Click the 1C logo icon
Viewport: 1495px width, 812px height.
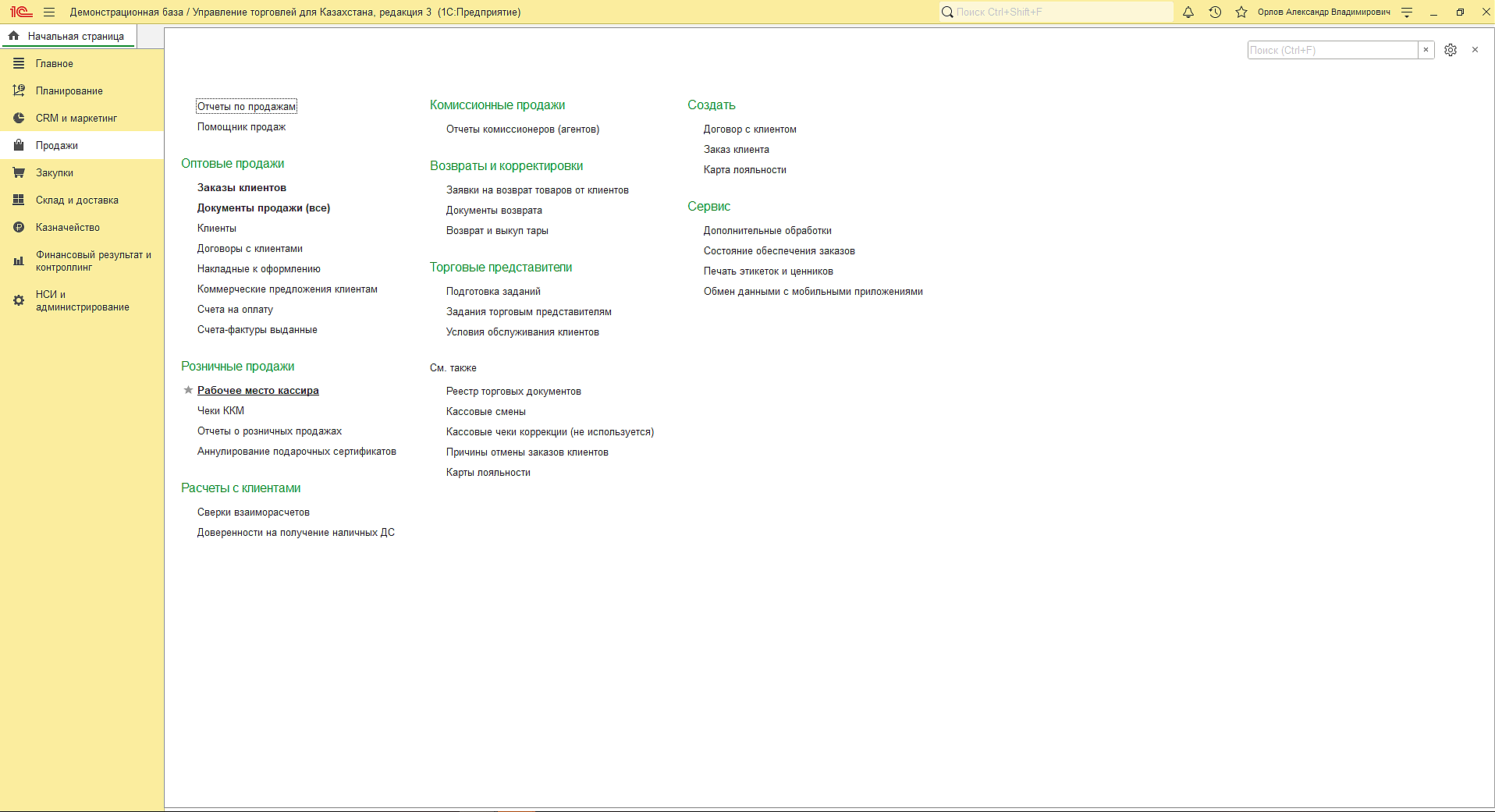21,12
